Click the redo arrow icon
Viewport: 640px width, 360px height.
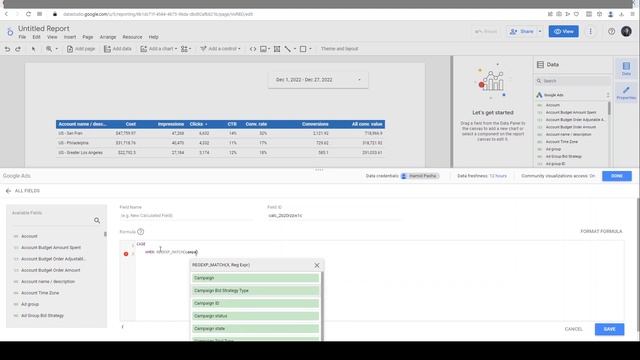(18, 49)
